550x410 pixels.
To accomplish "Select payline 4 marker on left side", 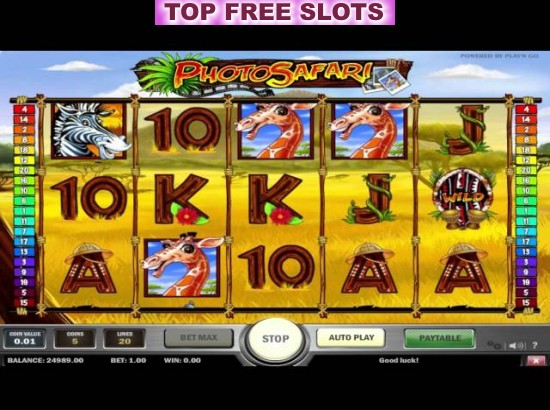I will click(x=24, y=109).
